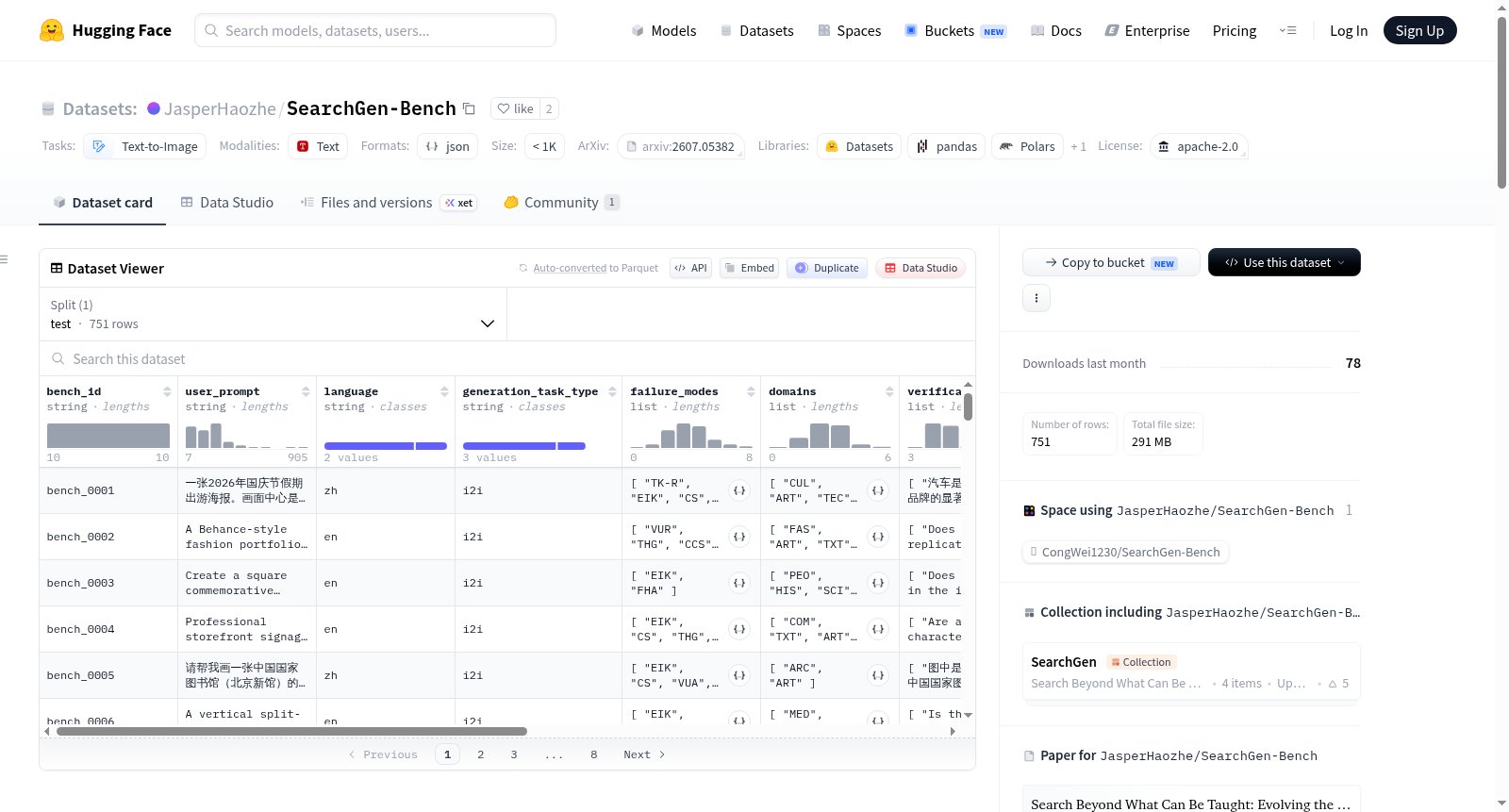Open the Enterprise navigation item

click(1148, 30)
